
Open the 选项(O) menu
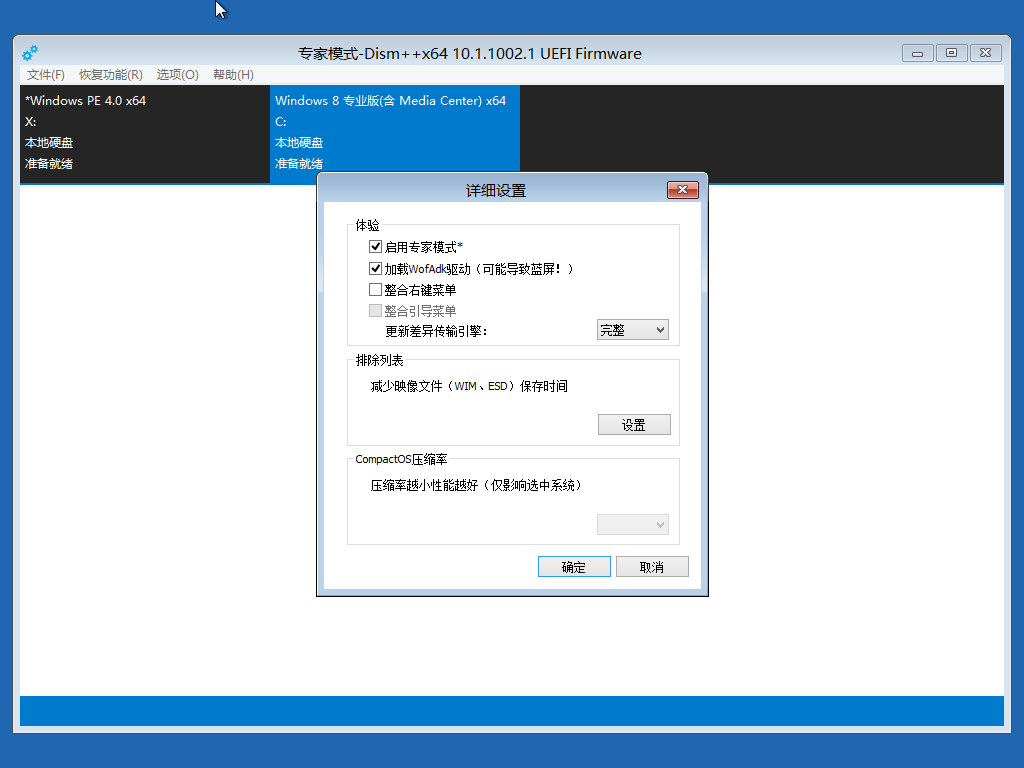pos(177,75)
